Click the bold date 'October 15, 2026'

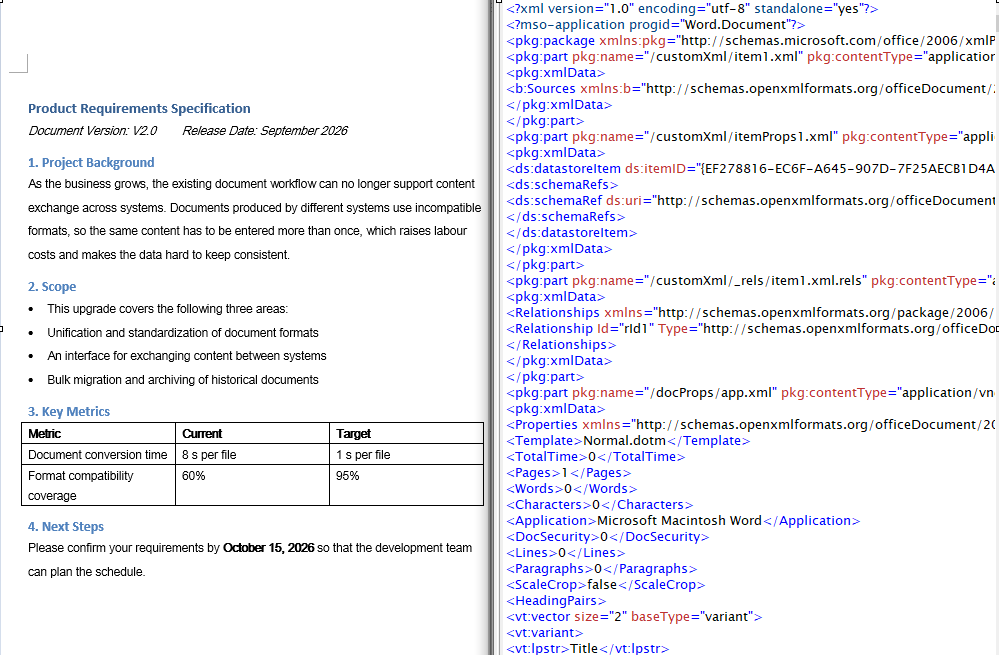(268, 548)
